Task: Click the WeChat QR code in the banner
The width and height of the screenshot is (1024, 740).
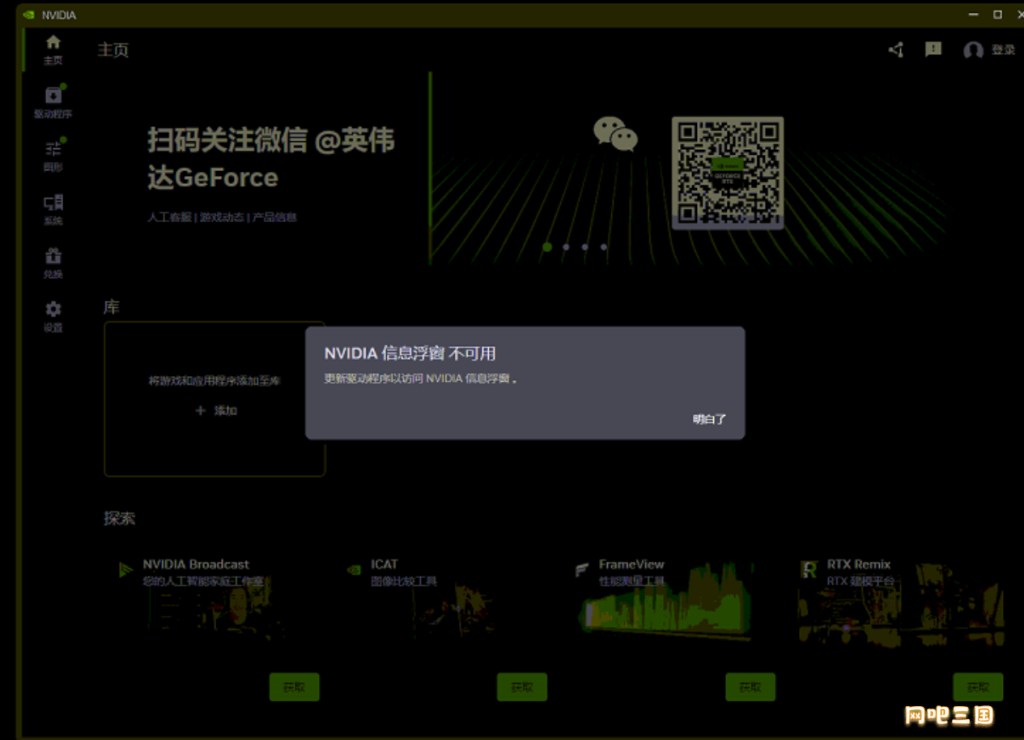Action: pos(728,172)
